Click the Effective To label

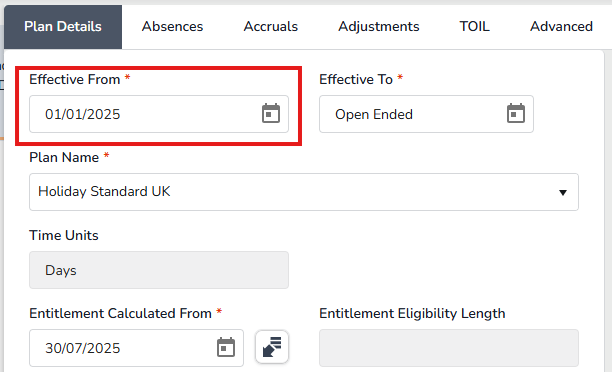[356, 79]
